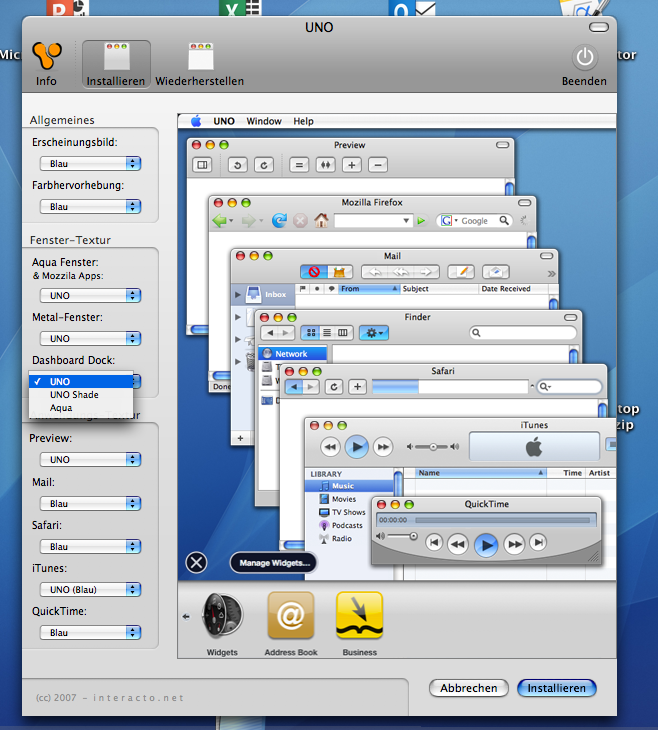The height and width of the screenshot is (730, 658).
Task: Click the Apple logo in preview menu bar
Action: click(197, 121)
